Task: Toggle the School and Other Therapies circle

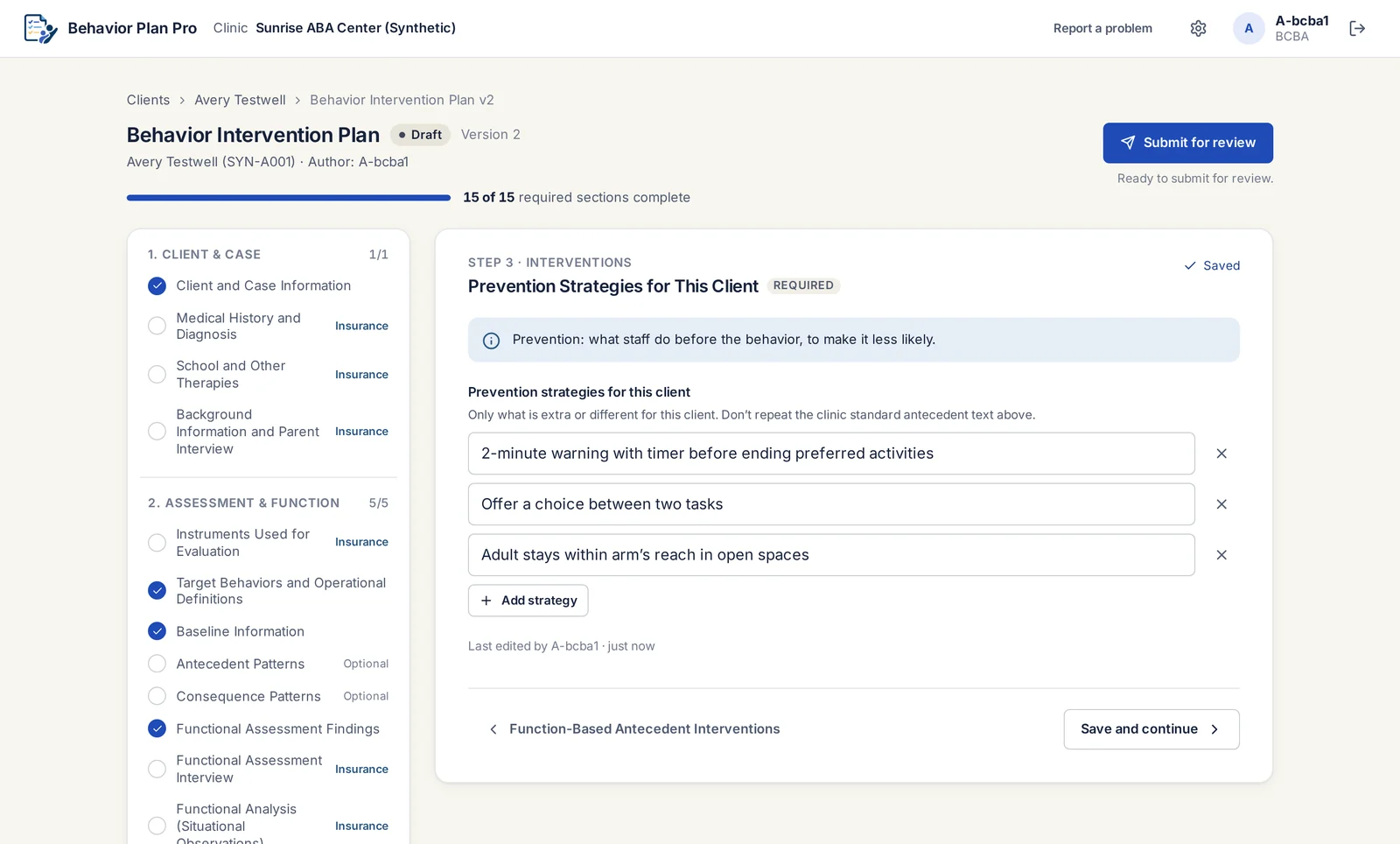Action: pos(157,375)
